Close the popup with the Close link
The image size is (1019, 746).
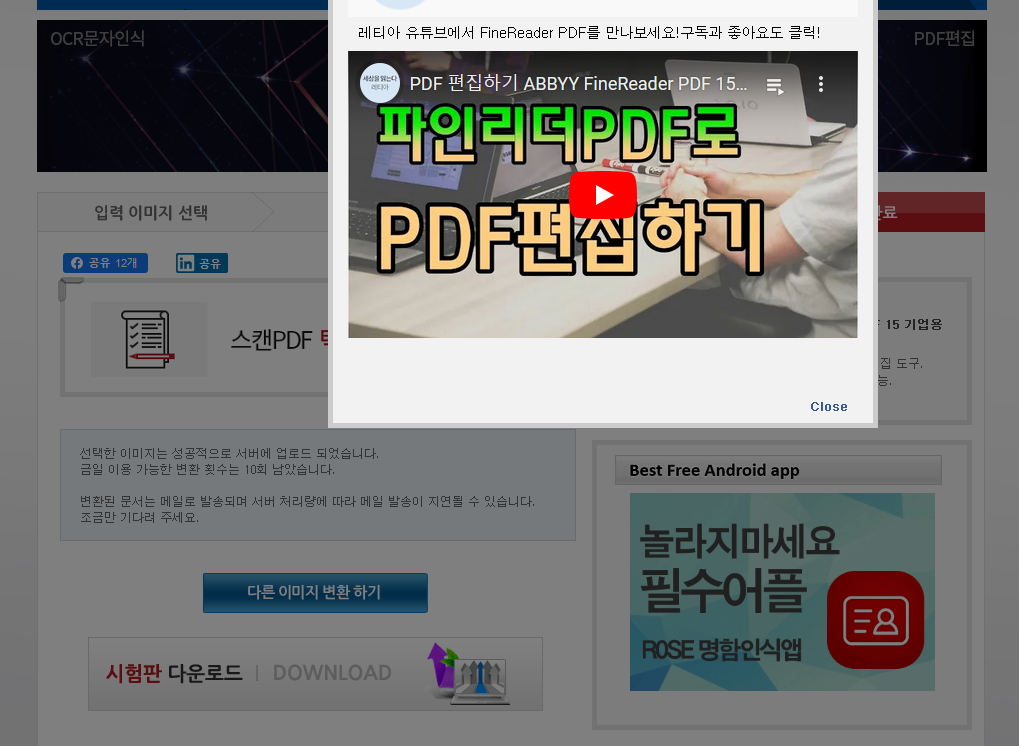click(829, 407)
